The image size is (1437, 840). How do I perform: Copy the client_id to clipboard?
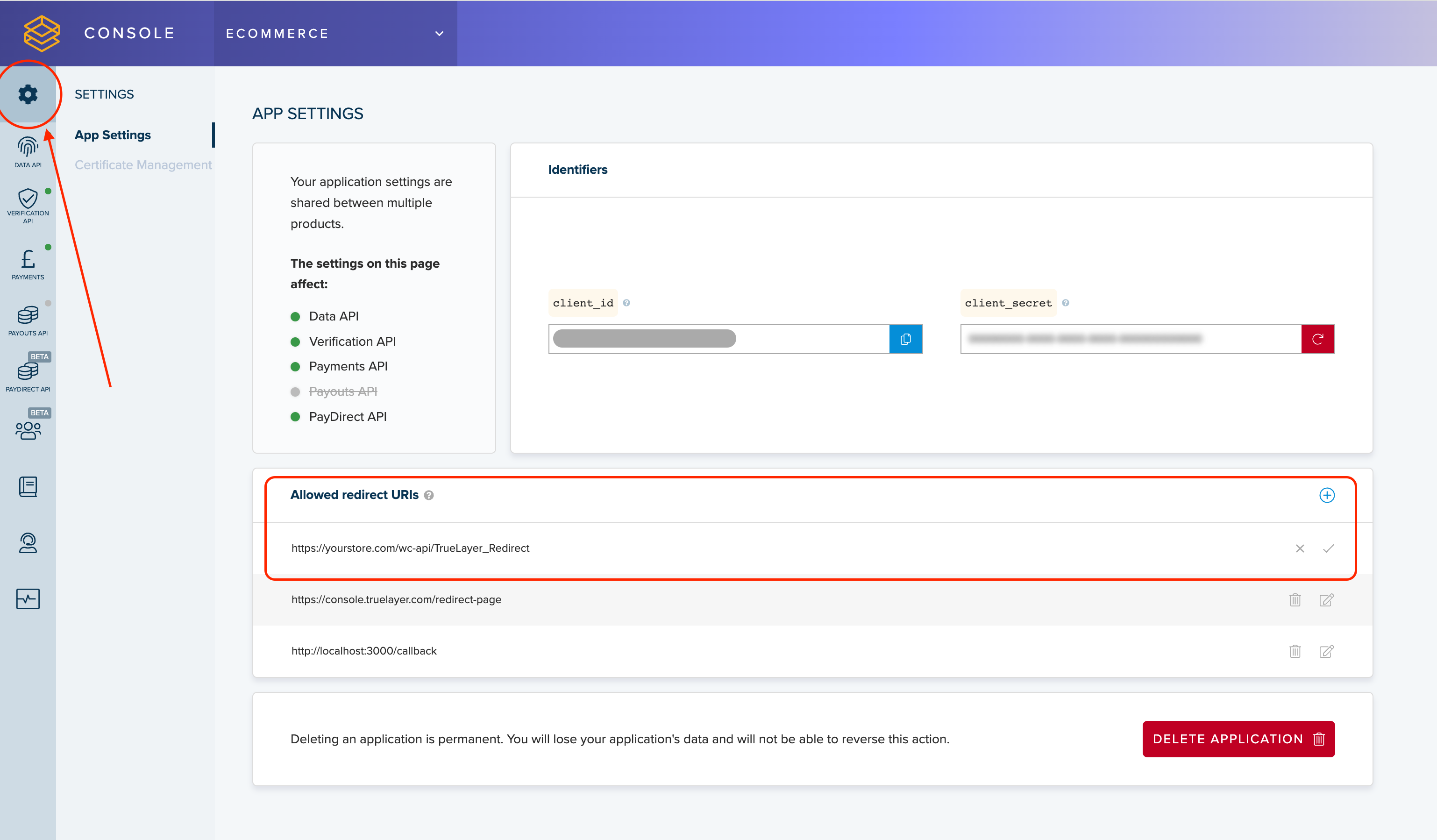(x=905, y=339)
